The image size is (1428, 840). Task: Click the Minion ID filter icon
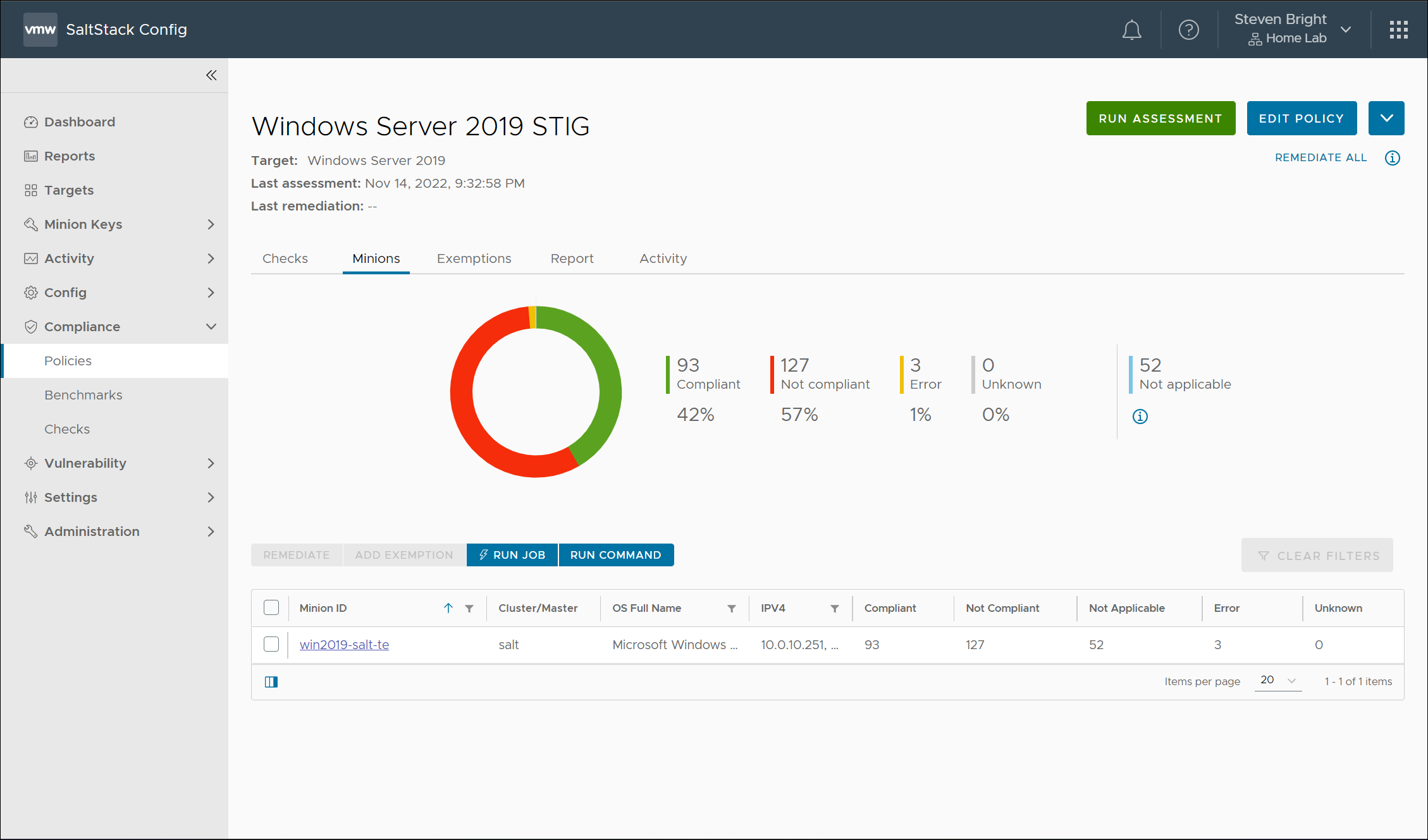click(469, 609)
